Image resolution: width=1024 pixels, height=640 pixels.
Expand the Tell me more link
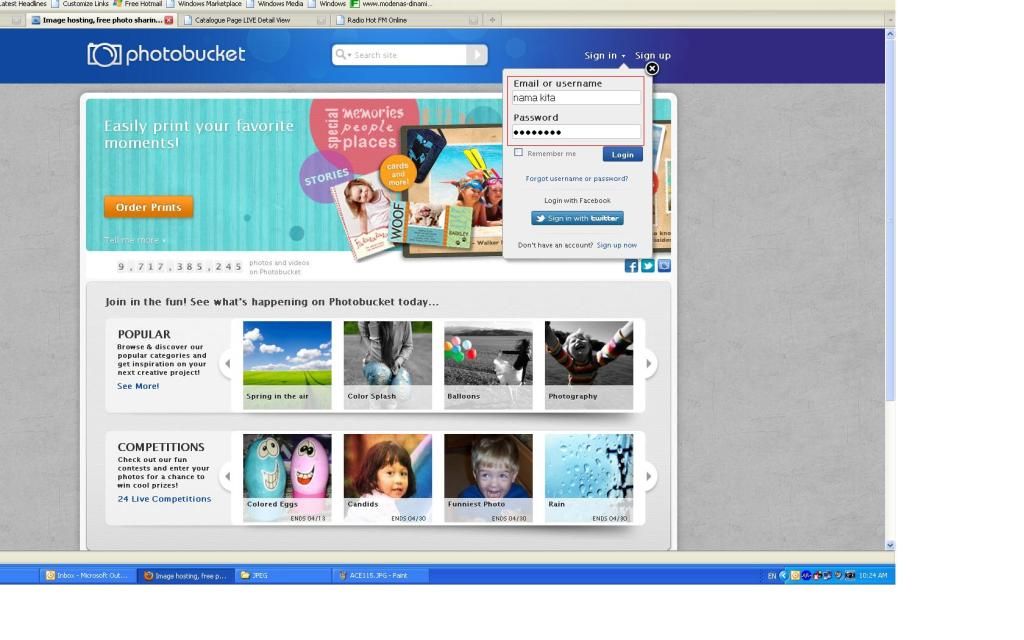point(135,240)
